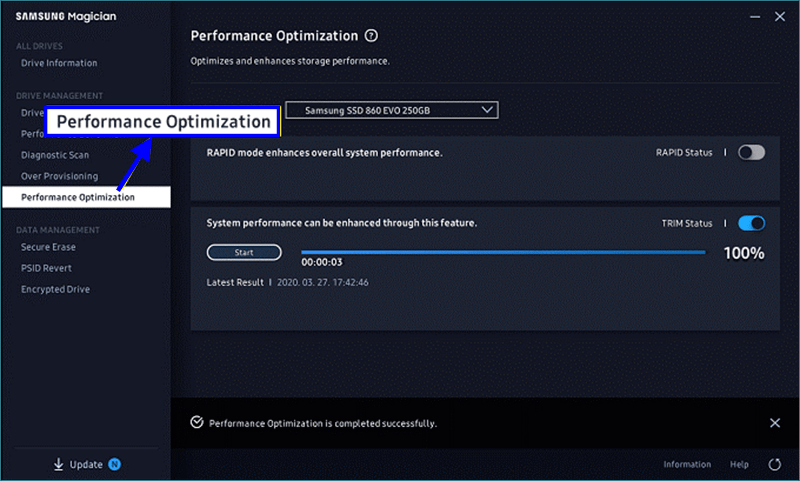The image size is (800, 481).
Task: Open Secure Erase page
Action: 48,247
